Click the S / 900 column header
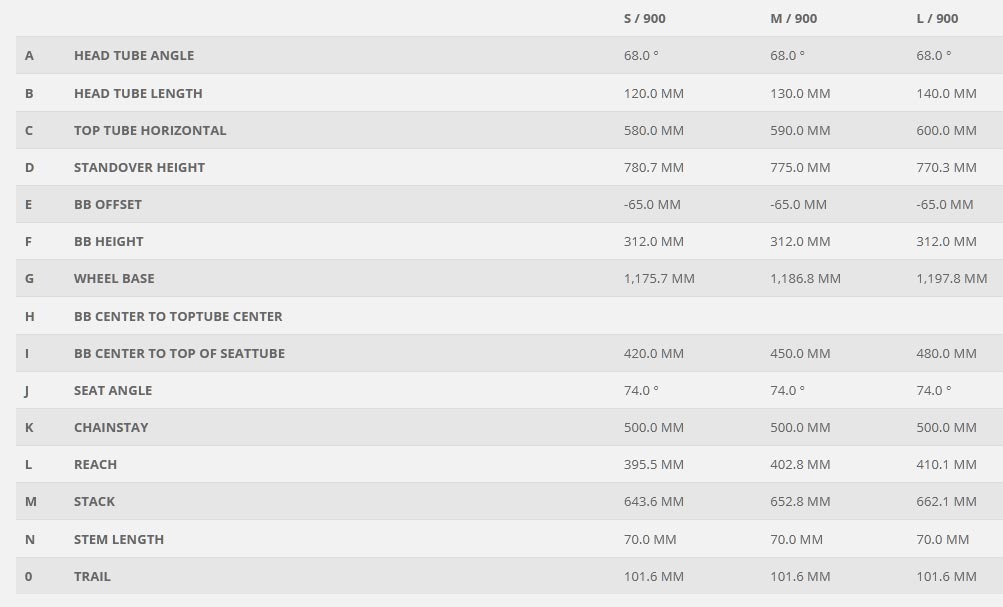 (x=645, y=18)
